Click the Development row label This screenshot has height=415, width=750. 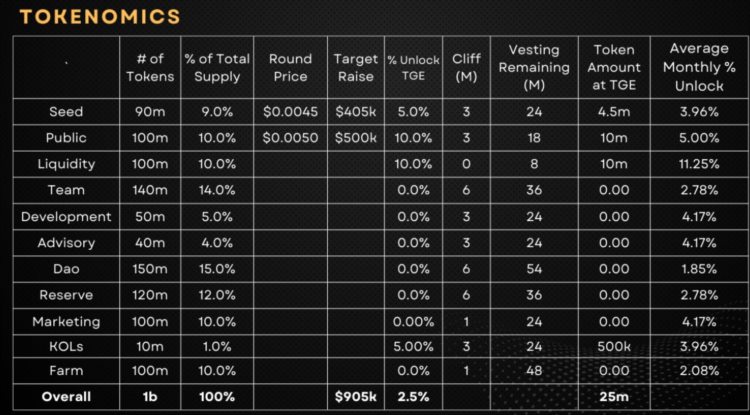pyautogui.click(x=66, y=217)
